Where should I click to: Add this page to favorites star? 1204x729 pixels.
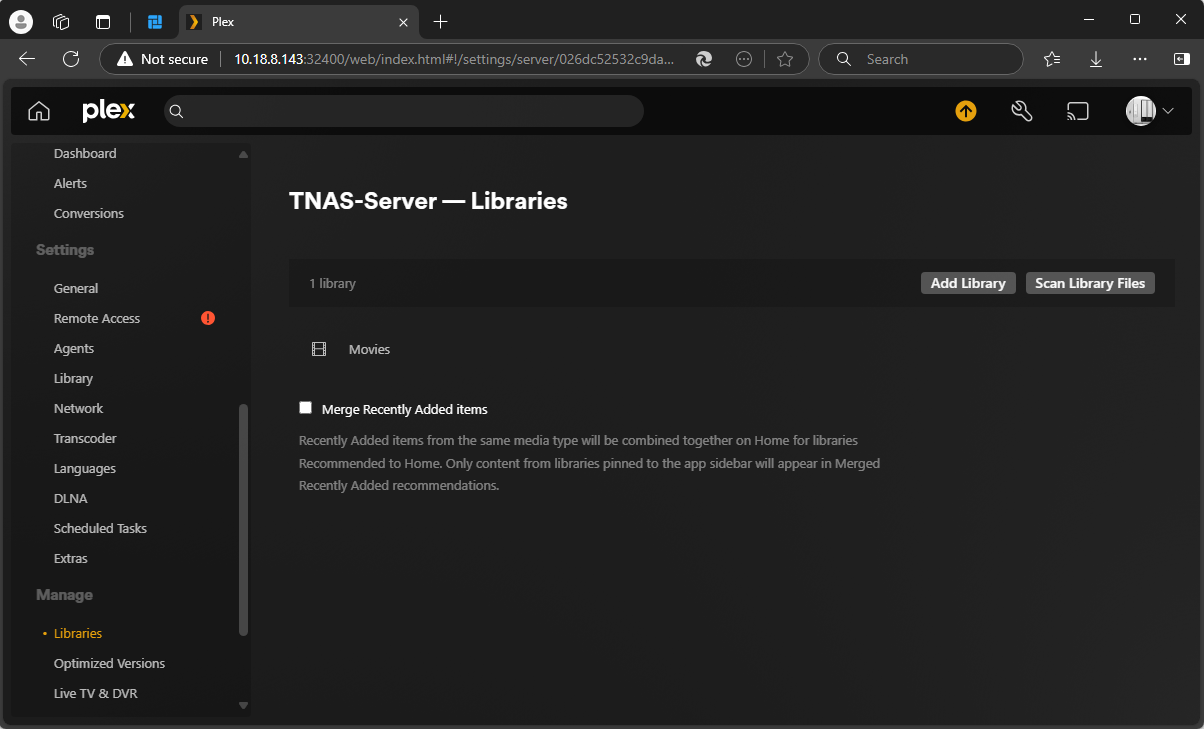pos(785,59)
